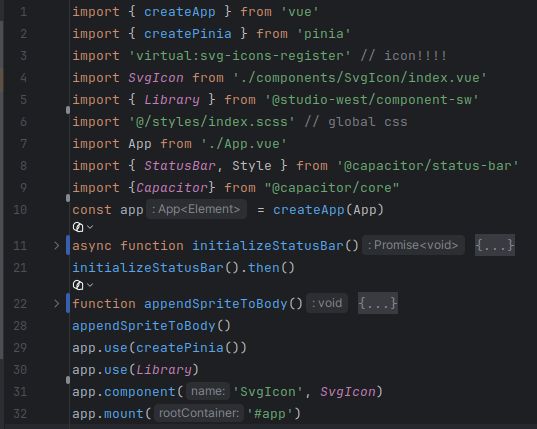The height and width of the screenshot is (429, 537).
Task: Click the 'const' keyword on line 10
Action: [x=92, y=210]
